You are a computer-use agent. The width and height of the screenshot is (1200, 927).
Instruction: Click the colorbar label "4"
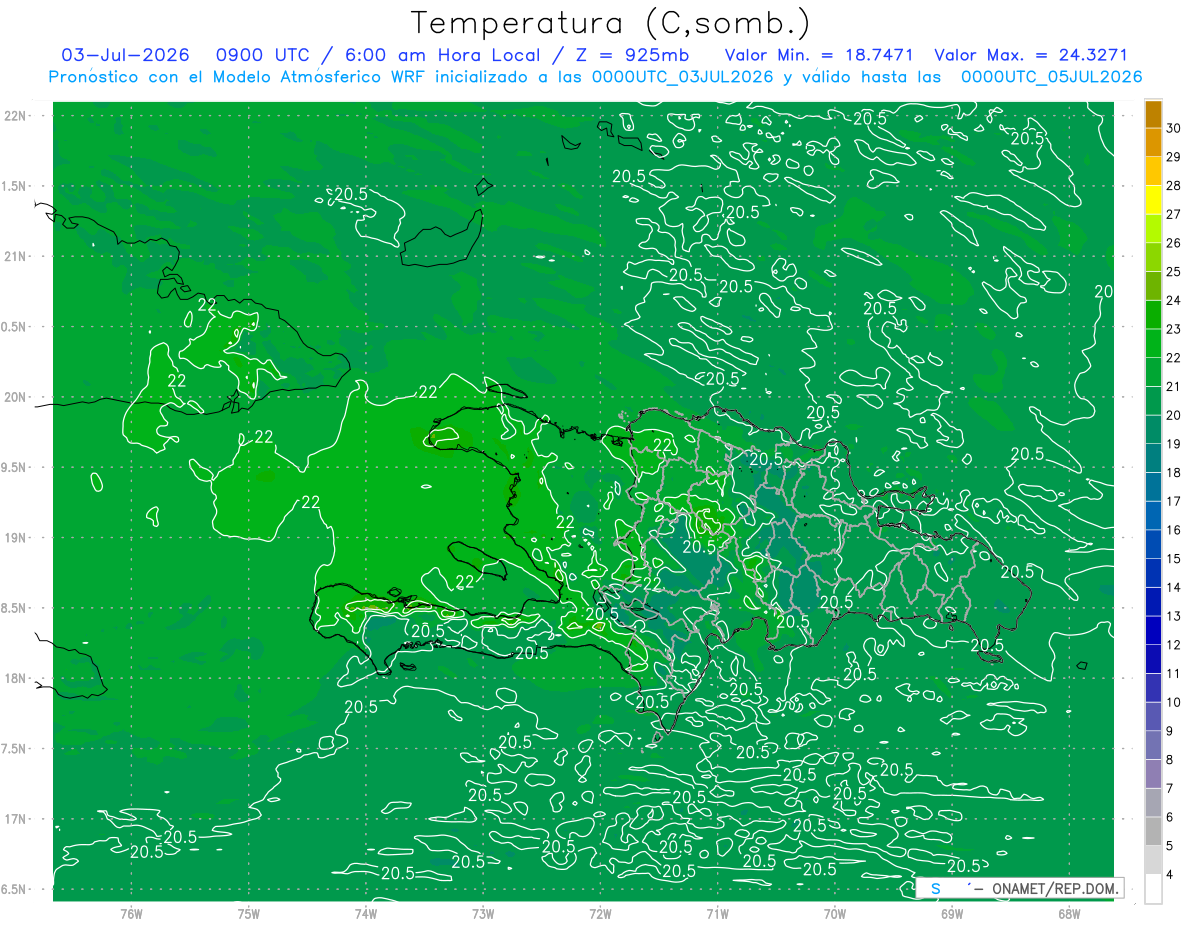pyautogui.click(x=1170, y=875)
